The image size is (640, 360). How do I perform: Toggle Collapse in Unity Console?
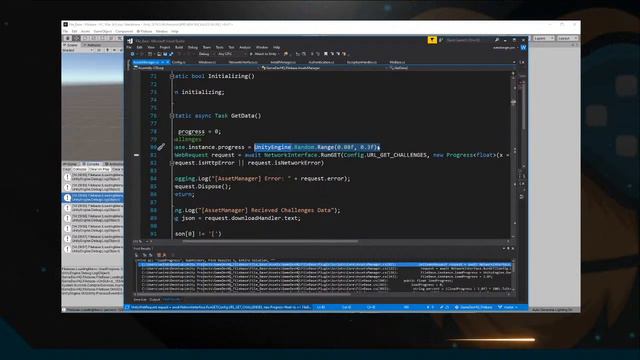click(80, 169)
